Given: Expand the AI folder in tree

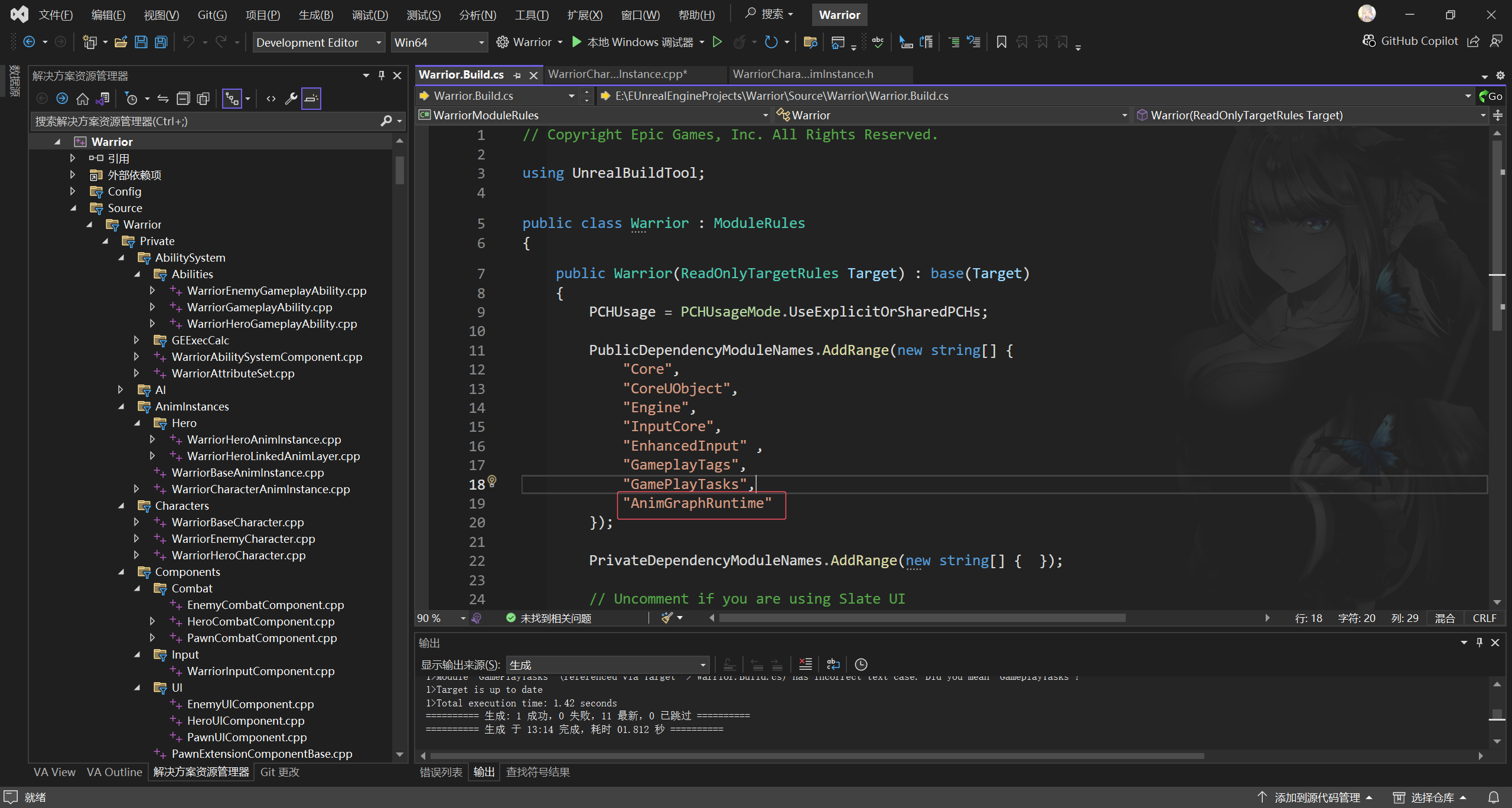Looking at the screenshot, I should tap(120, 390).
